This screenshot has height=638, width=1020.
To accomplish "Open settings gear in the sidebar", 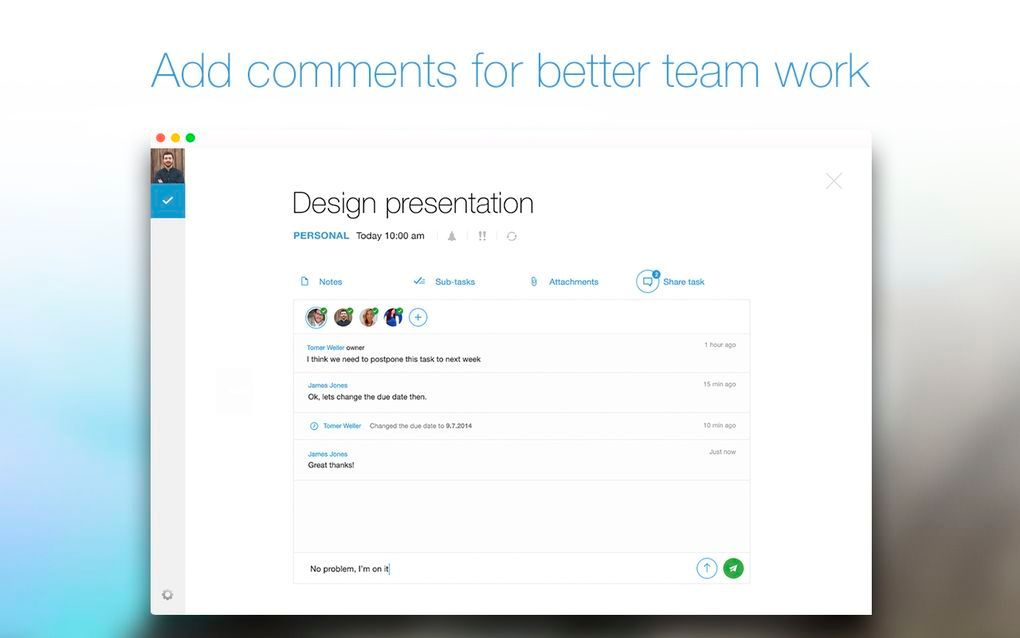I will pyautogui.click(x=167, y=595).
